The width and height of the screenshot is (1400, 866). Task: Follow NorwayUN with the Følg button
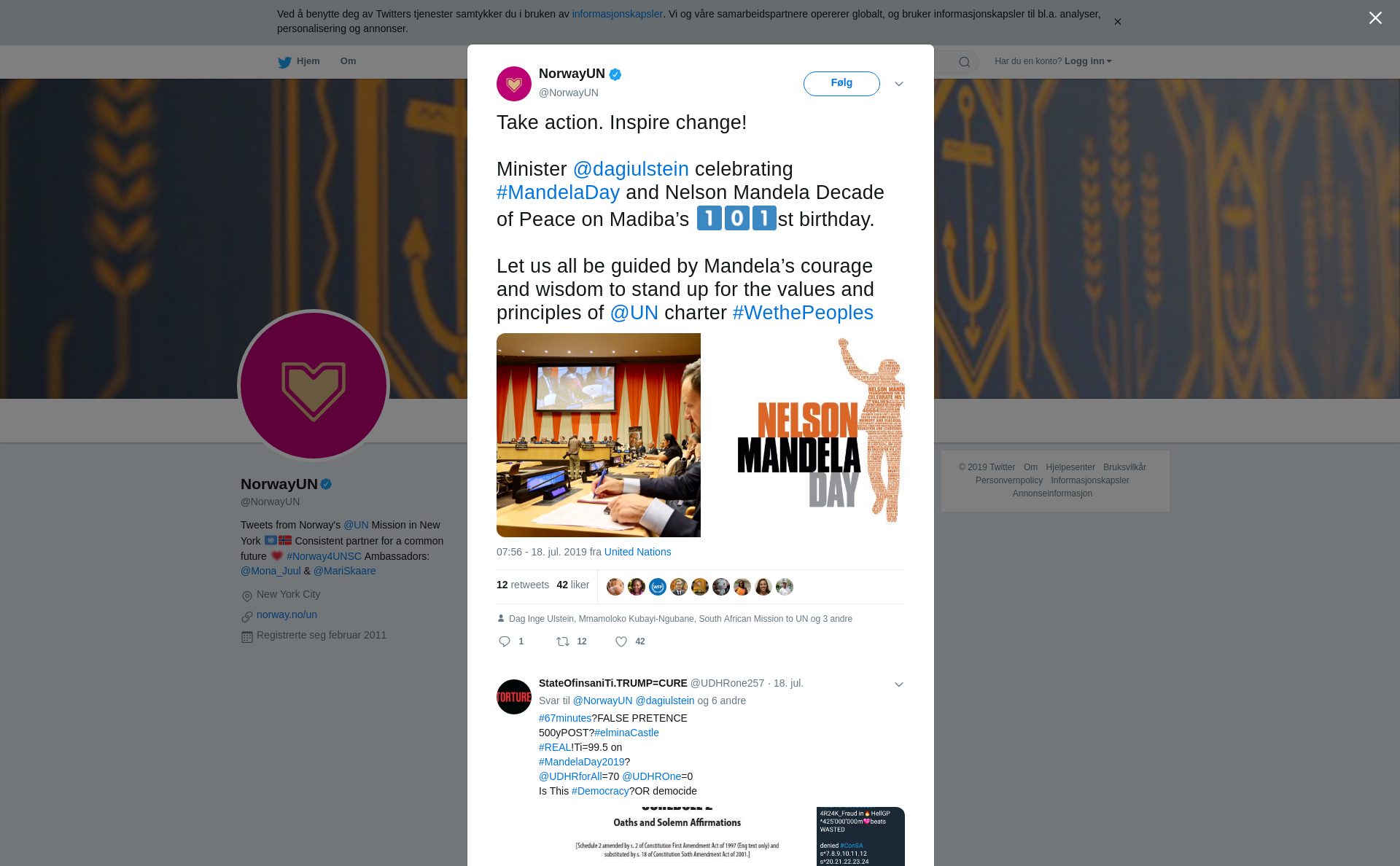841,83
